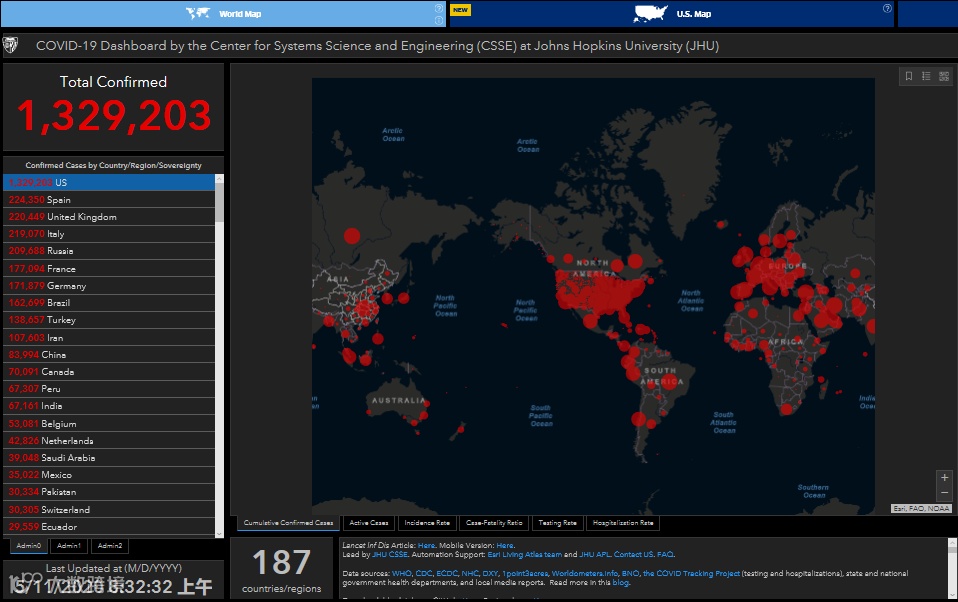Open the Esri Living Atlas team link
Screen dimensions: 958x602
click(x=524, y=555)
